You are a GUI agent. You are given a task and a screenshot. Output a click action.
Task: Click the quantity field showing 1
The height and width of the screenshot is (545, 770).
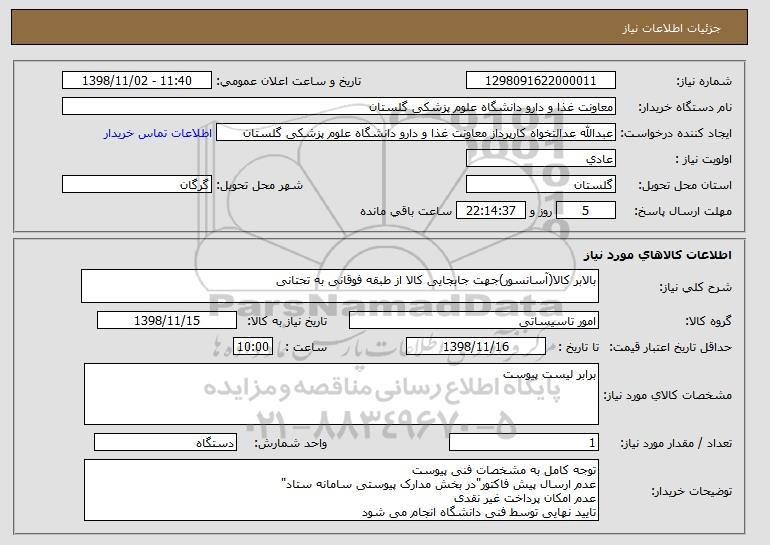pyautogui.click(x=524, y=442)
